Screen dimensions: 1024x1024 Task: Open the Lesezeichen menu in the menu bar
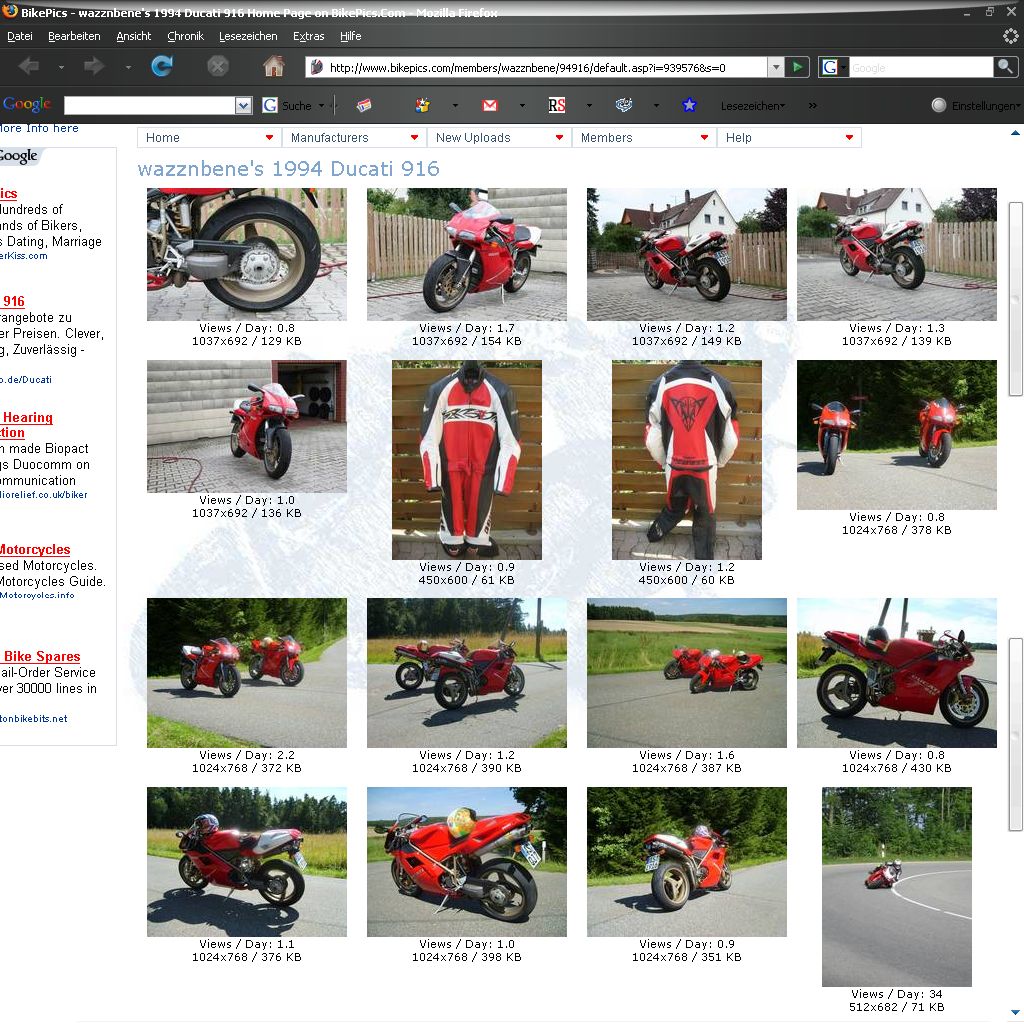point(248,37)
